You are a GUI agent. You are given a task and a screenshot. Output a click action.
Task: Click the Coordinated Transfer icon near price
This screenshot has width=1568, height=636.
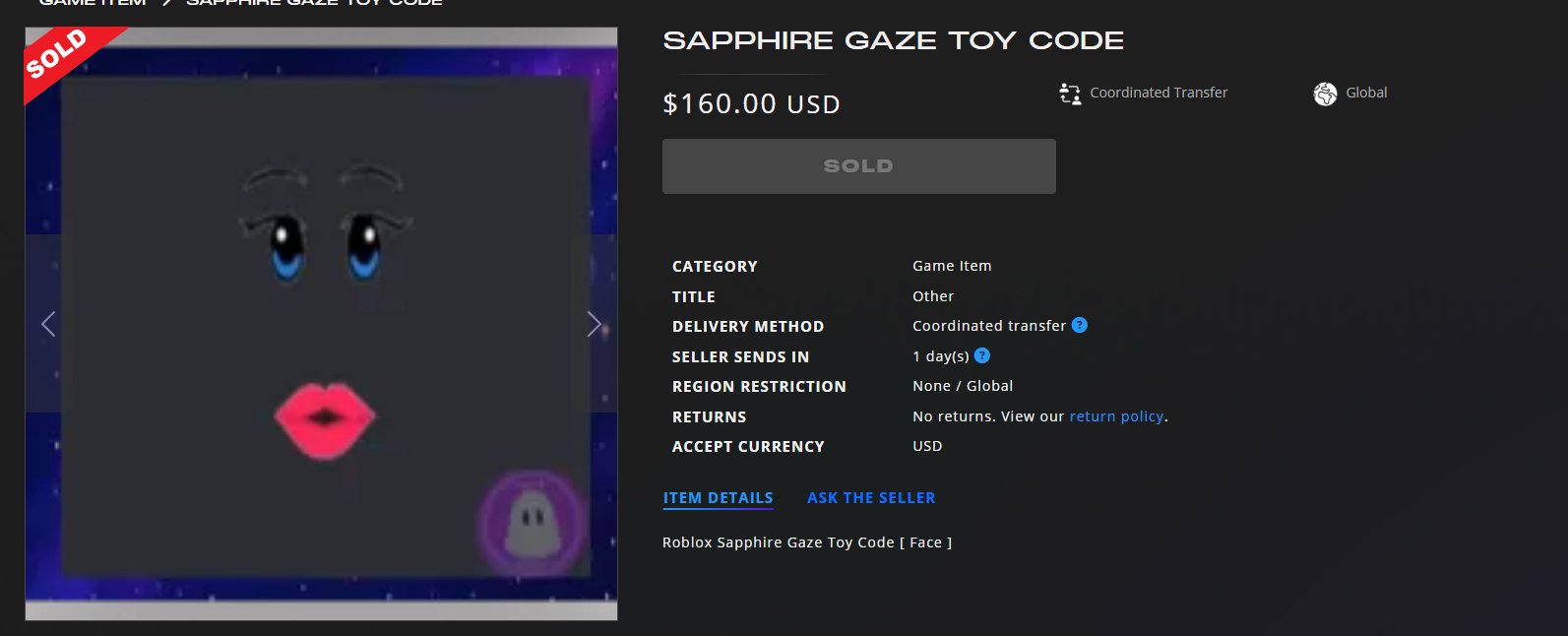[1070, 94]
